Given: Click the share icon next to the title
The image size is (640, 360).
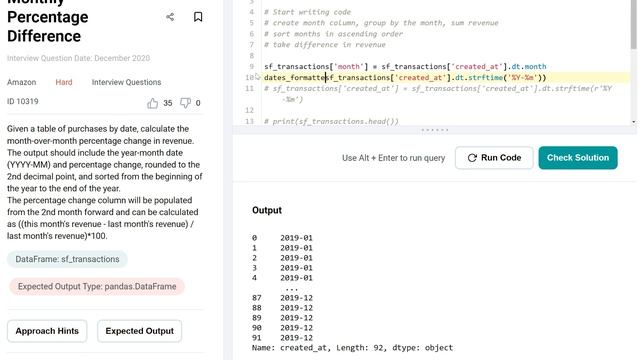Looking at the screenshot, I should (x=170, y=17).
